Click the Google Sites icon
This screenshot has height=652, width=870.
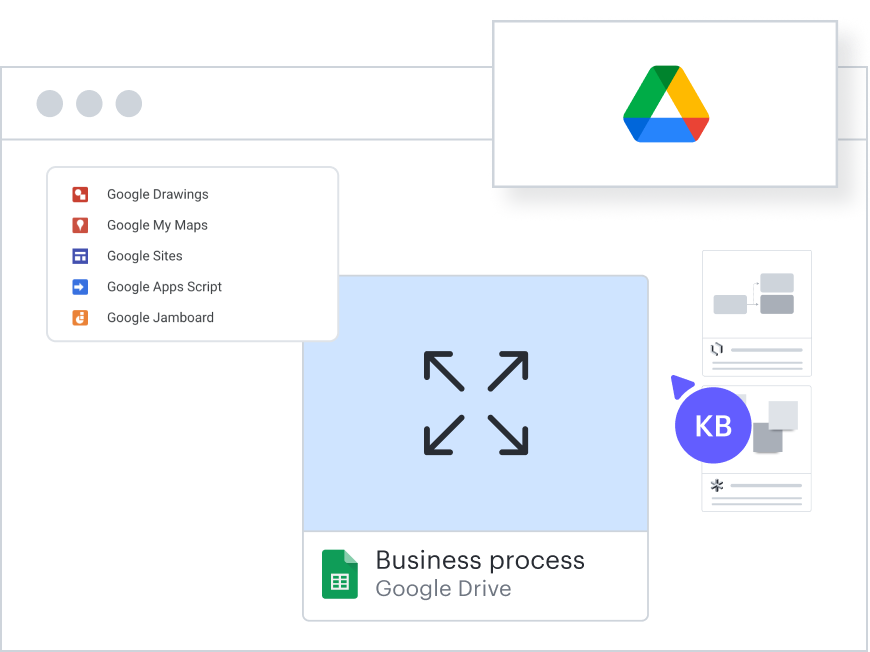pyautogui.click(x=80, y=256)
